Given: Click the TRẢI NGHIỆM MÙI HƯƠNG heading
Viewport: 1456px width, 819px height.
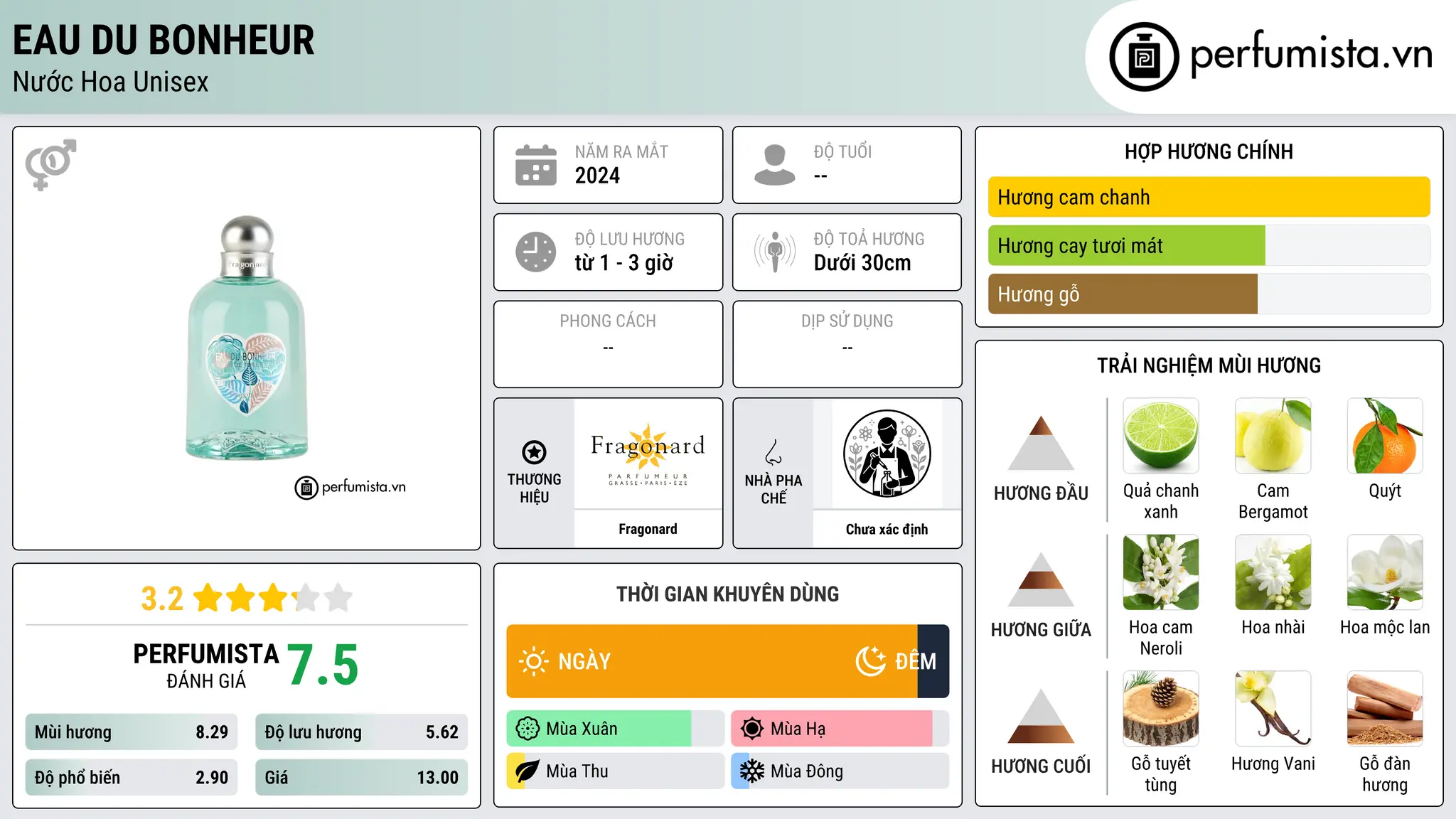Looking at the screenshot, I should (1209, 365).
